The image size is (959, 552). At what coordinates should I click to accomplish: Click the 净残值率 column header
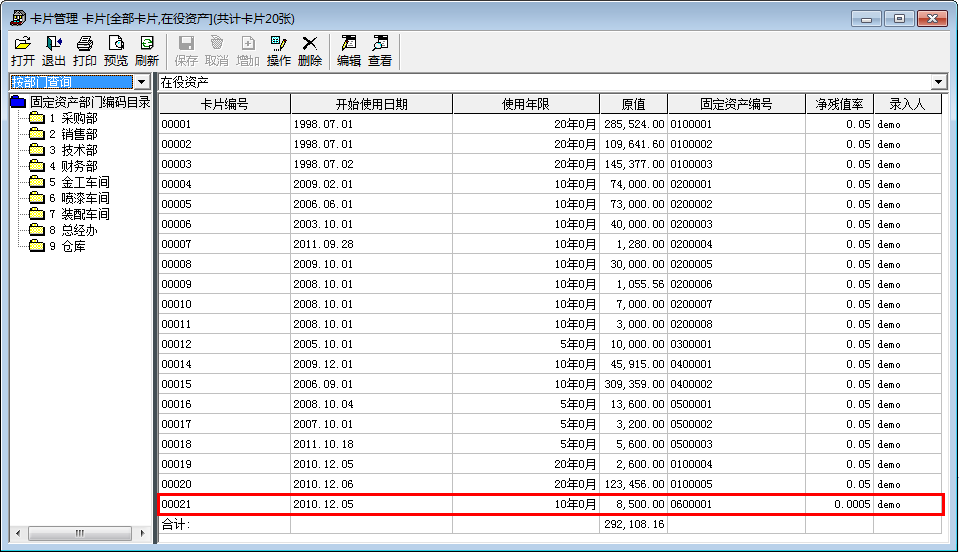tap(839, 104)
